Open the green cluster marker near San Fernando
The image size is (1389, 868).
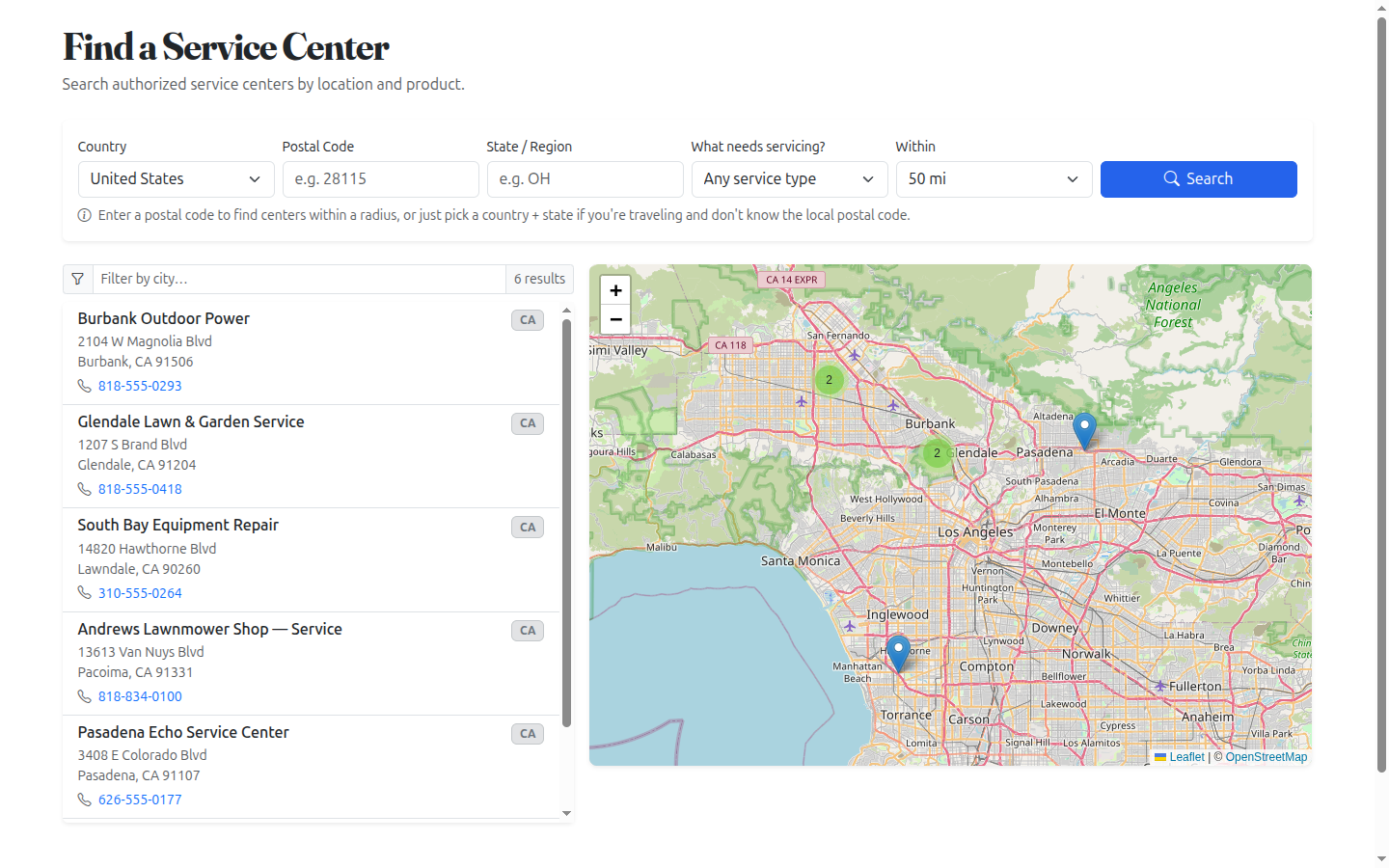(829, 380)
